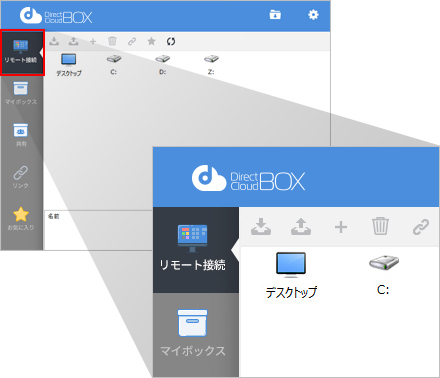Click the trash icon in small window toolbar

112,41
